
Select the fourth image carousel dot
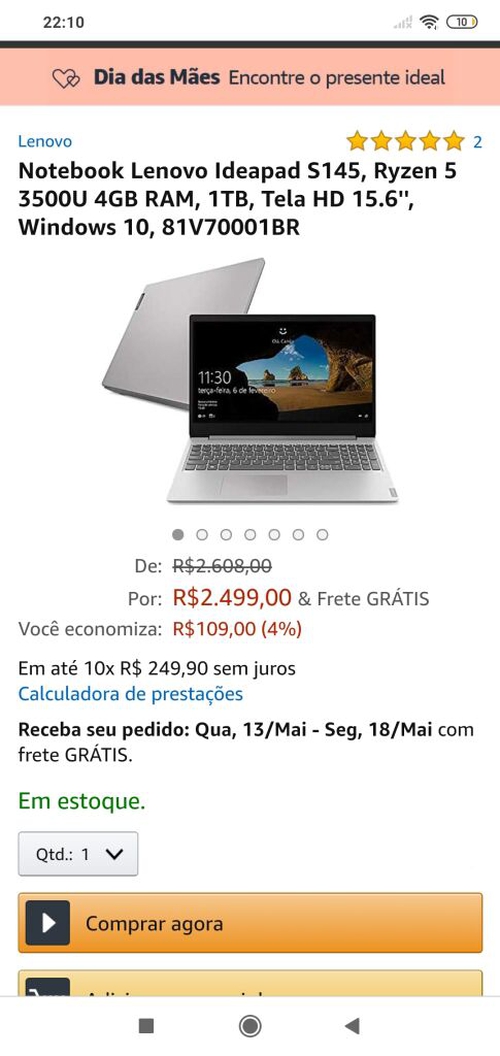[x=250, y=535]
